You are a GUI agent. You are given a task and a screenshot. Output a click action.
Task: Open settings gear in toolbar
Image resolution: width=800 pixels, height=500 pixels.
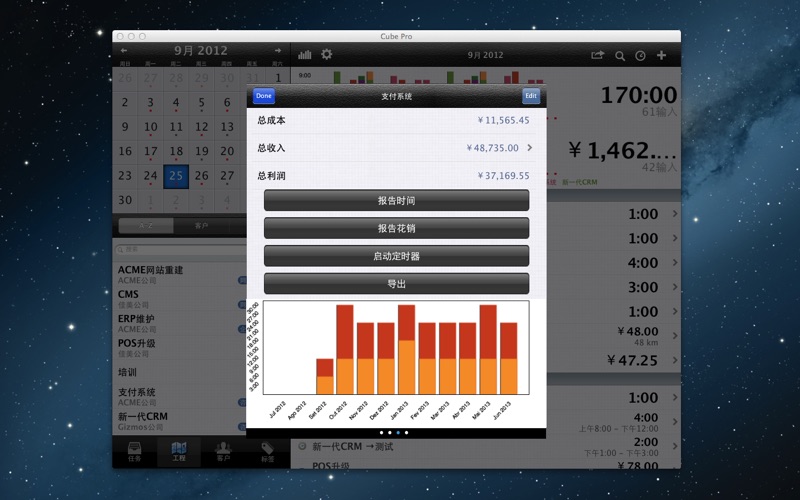[327, 54]
